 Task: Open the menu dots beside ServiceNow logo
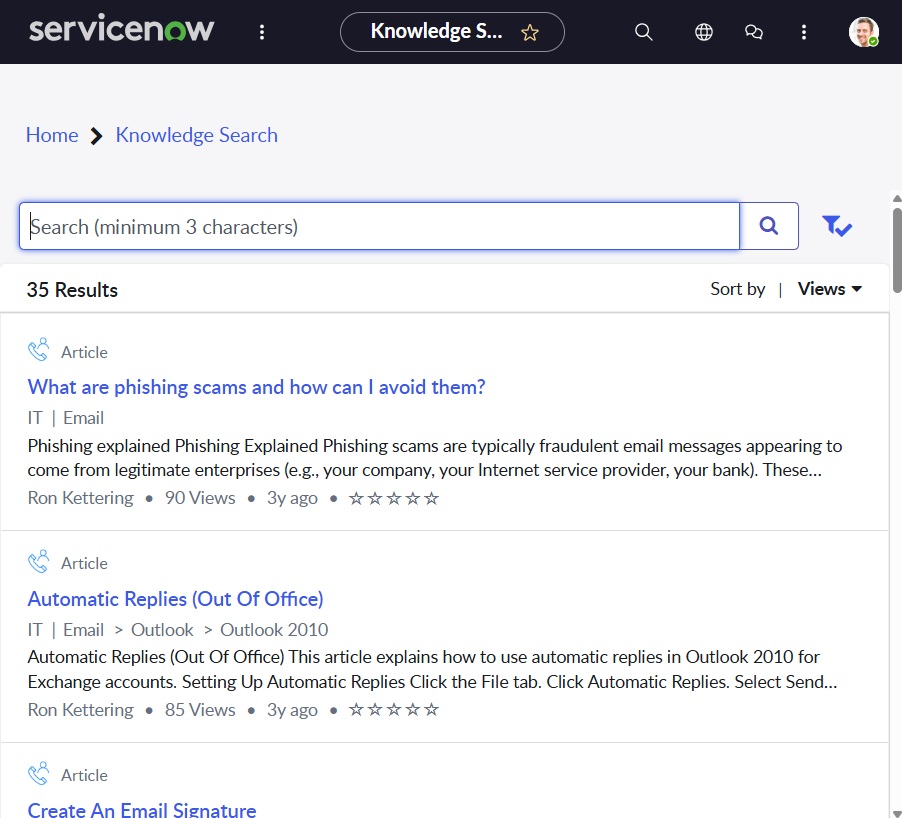[262, 32]
